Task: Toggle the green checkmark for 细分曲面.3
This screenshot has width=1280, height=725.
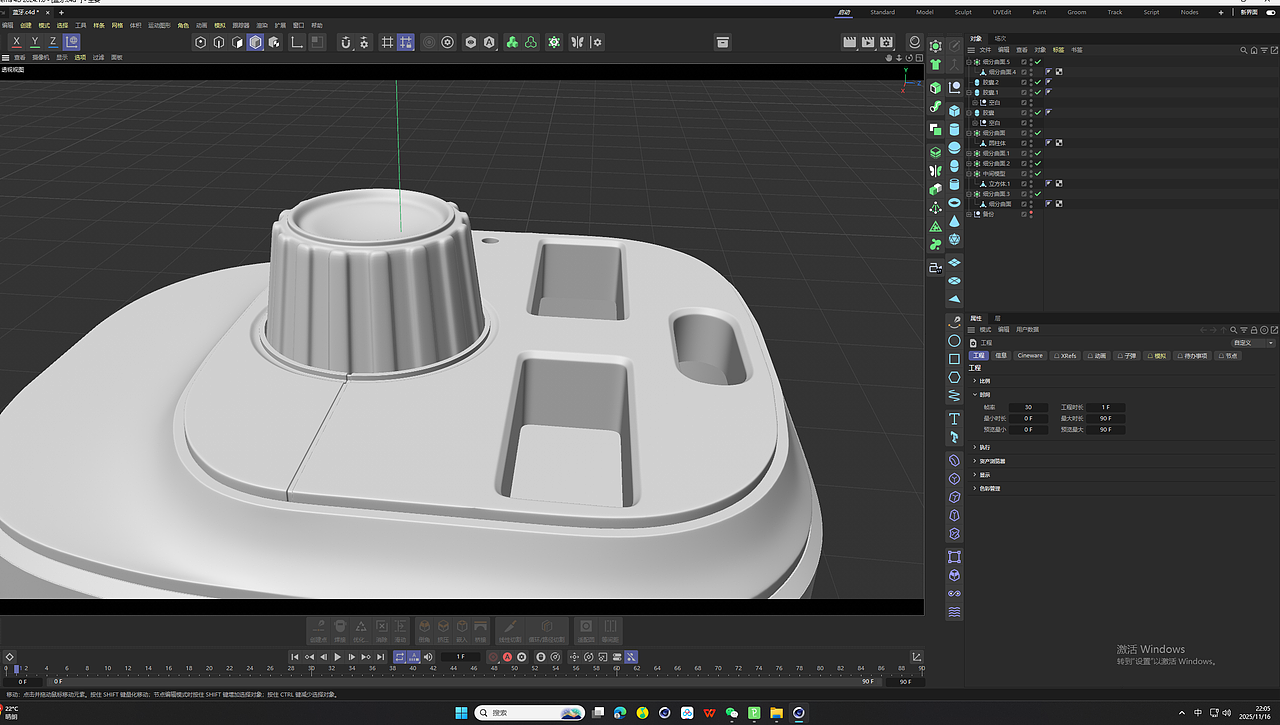Action: tap(1037, 194)
